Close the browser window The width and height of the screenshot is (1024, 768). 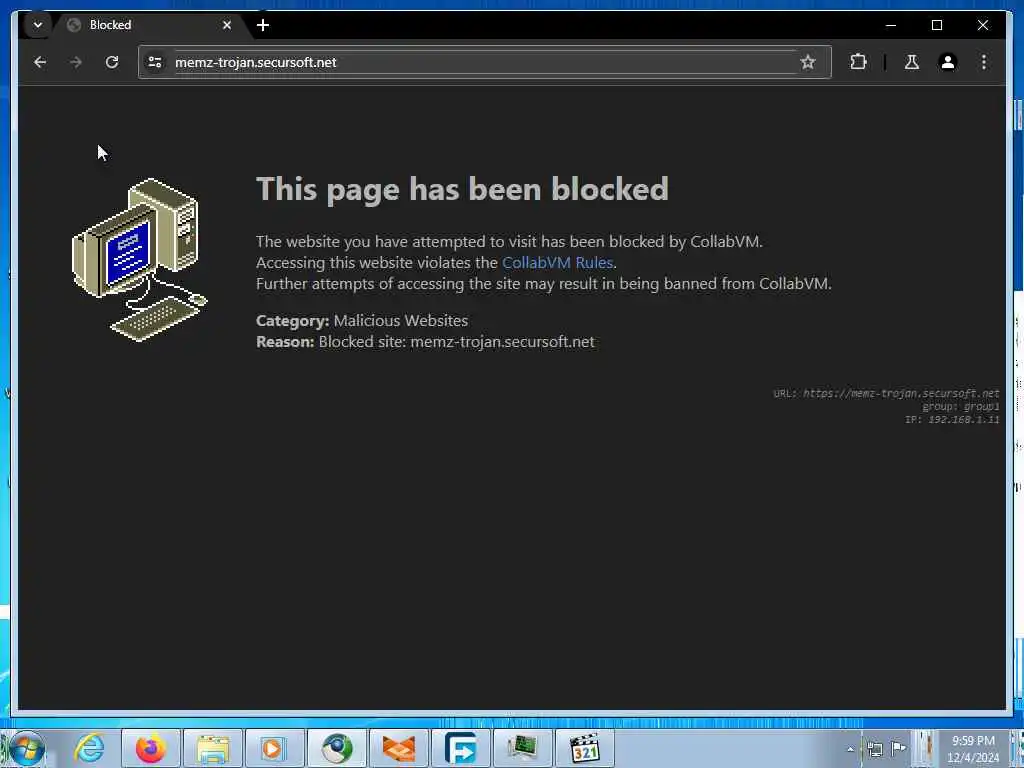click(983, 25)
